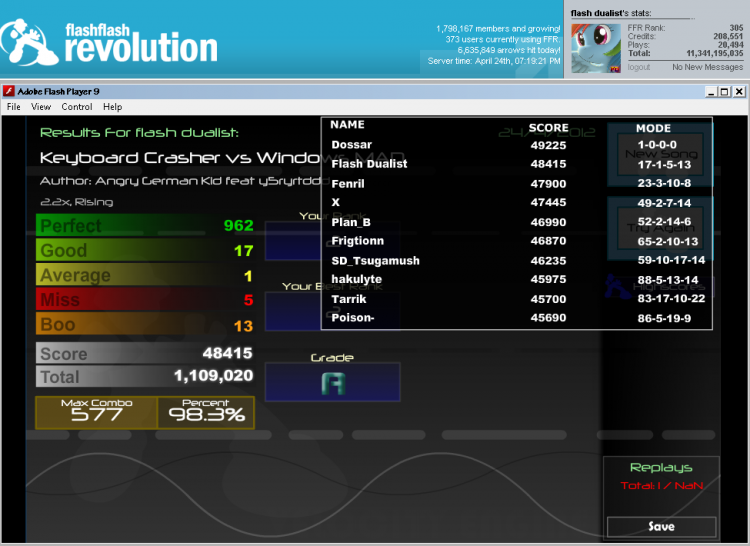Open the Help menu

(x=112, y=107)
